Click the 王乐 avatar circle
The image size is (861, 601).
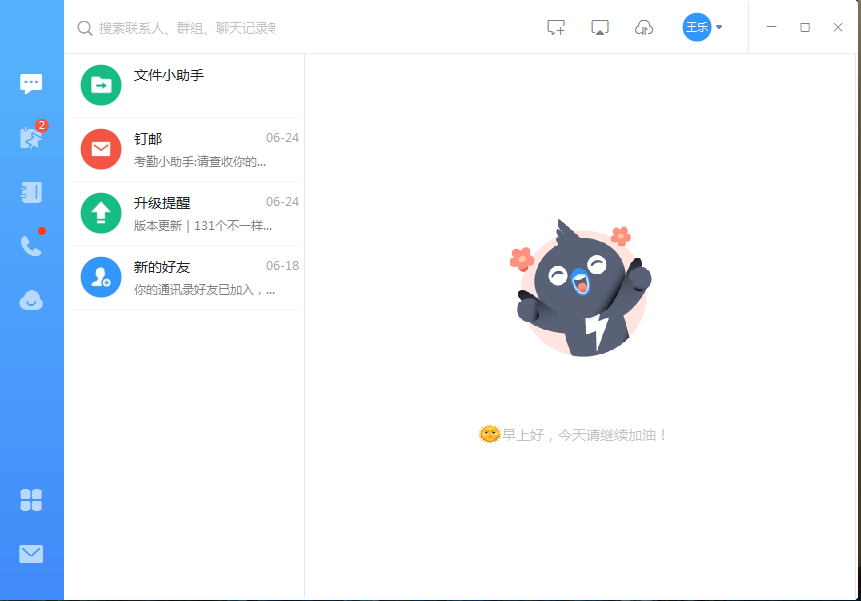(x=697, y=27)
